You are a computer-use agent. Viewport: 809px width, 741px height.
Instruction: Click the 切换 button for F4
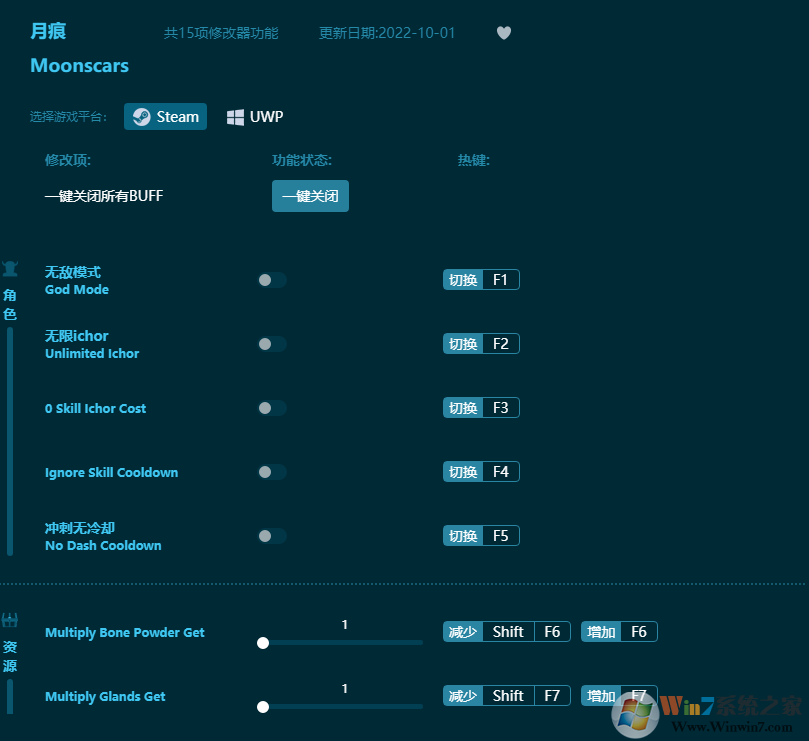pyautogui.click(x=463, y=472)
